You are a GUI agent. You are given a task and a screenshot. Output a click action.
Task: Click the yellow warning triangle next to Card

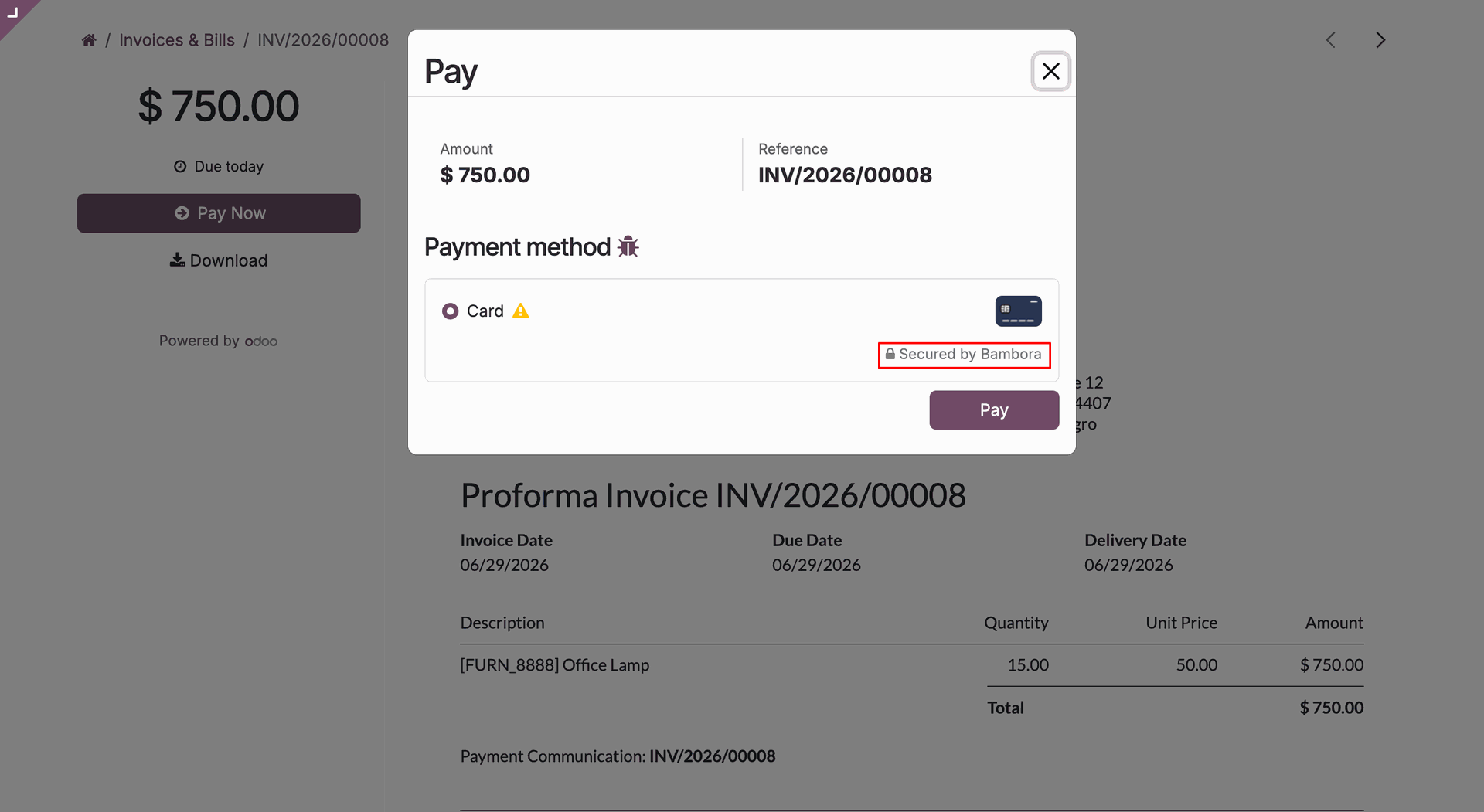click(x=521, y=311)
